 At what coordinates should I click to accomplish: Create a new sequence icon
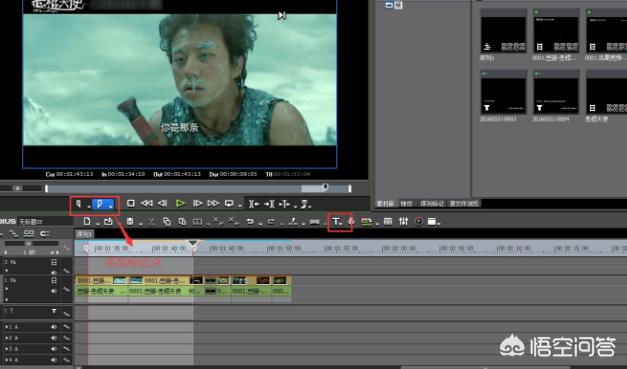87,221
